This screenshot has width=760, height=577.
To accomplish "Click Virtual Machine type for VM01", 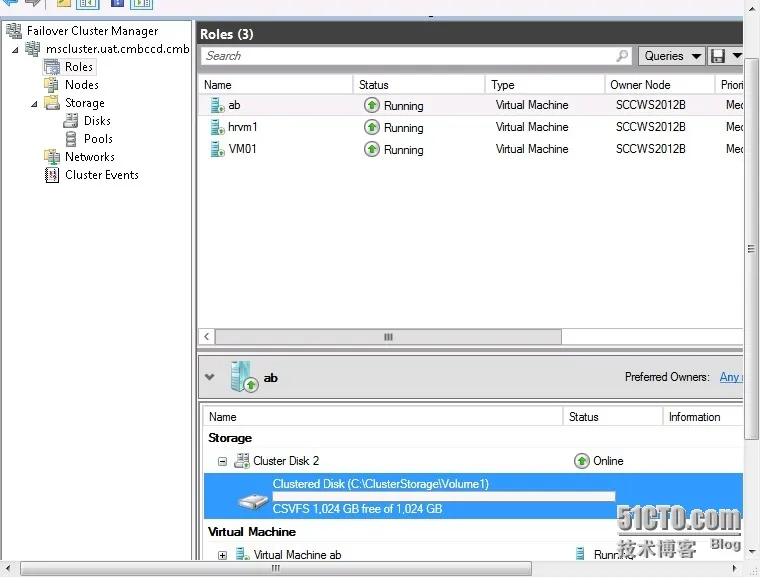I will coord(532,149).
